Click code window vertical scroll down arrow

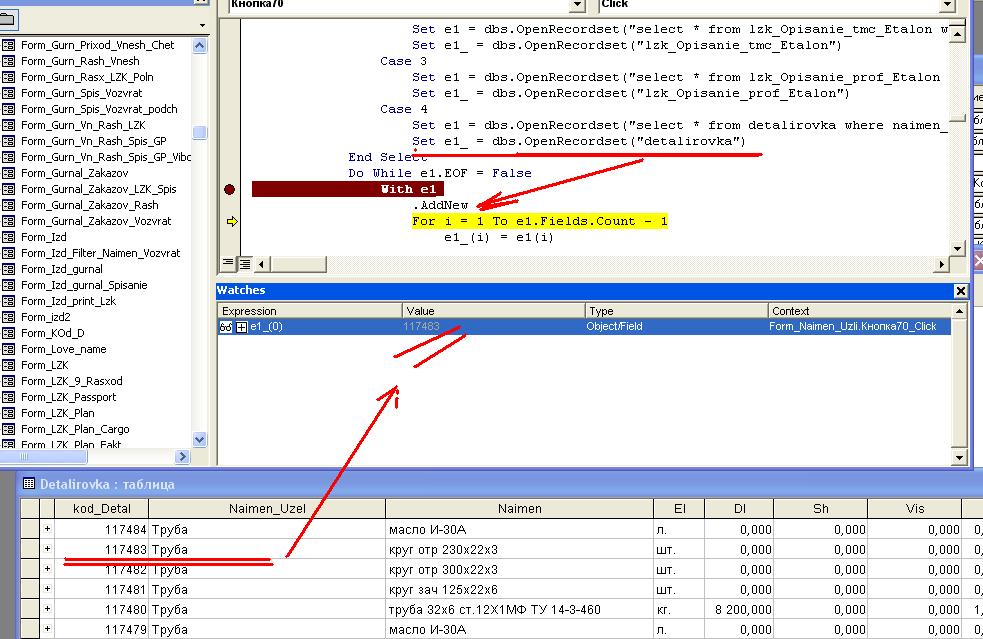click(x=957, y=248)
